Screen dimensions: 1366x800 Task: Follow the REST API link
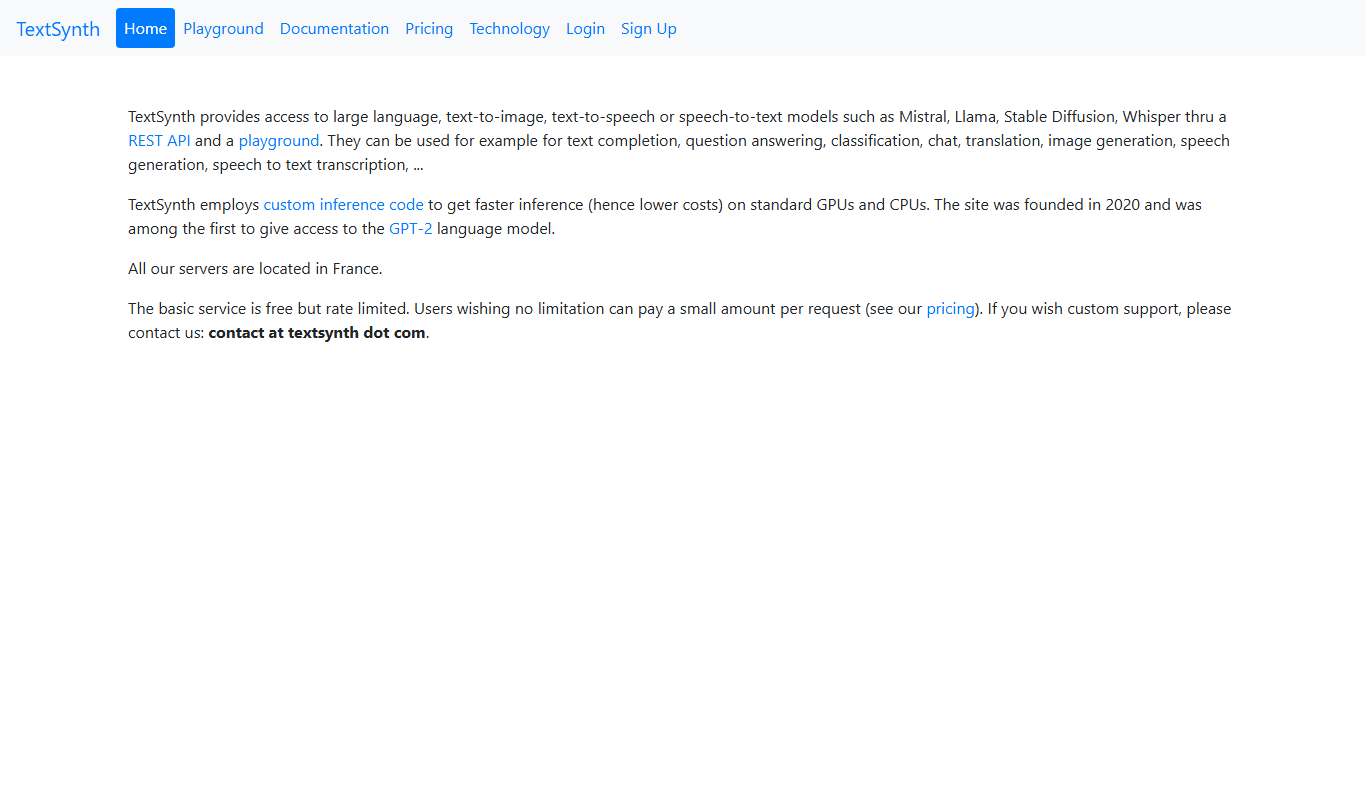[x=159, y=141]
